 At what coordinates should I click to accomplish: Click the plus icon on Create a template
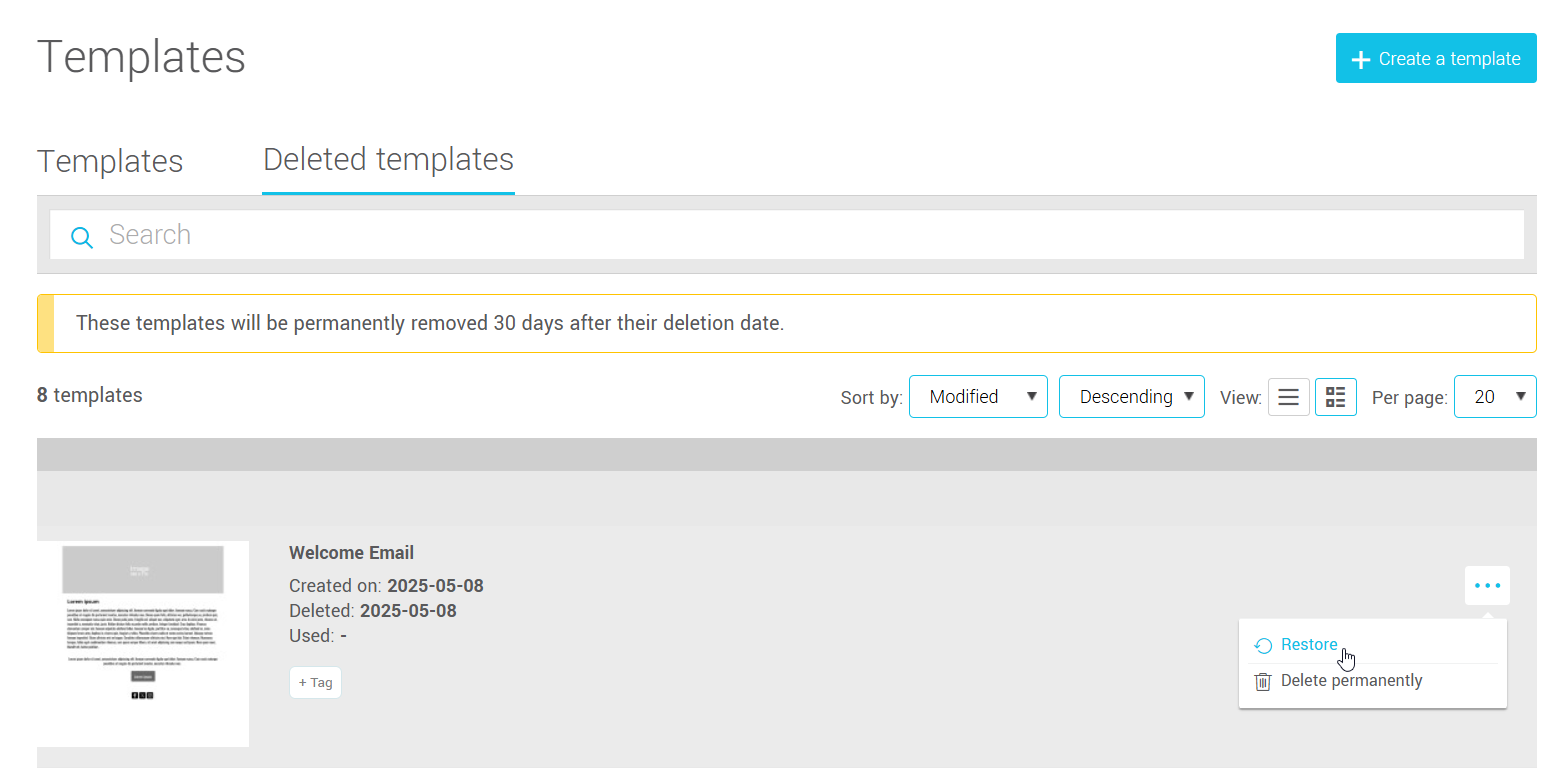pyautogui.click(x=1360, y=59)
